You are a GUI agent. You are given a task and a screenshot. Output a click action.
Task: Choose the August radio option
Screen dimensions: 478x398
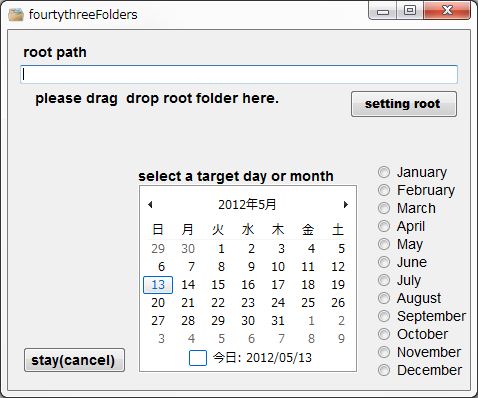point(384,298)
